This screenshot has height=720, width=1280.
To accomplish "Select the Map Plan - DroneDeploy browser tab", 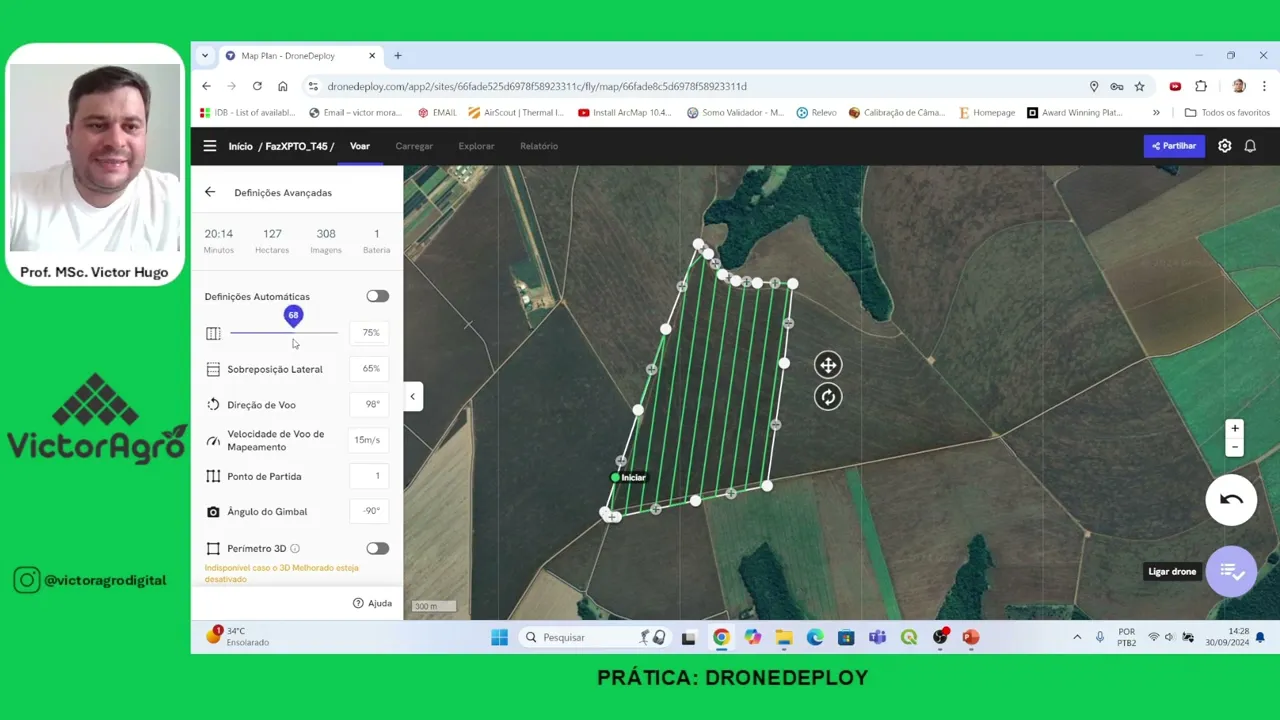I will 299,56.
